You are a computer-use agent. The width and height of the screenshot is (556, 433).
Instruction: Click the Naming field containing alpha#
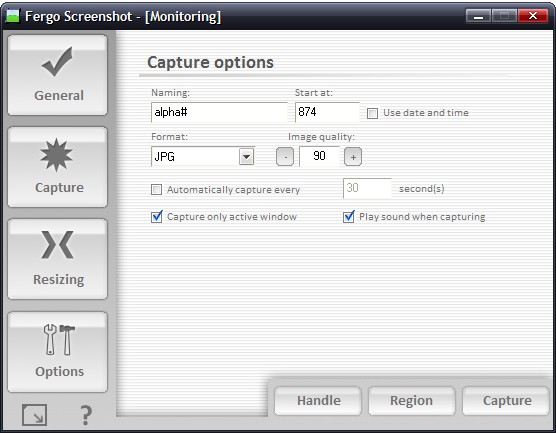(x=219, y=112)
